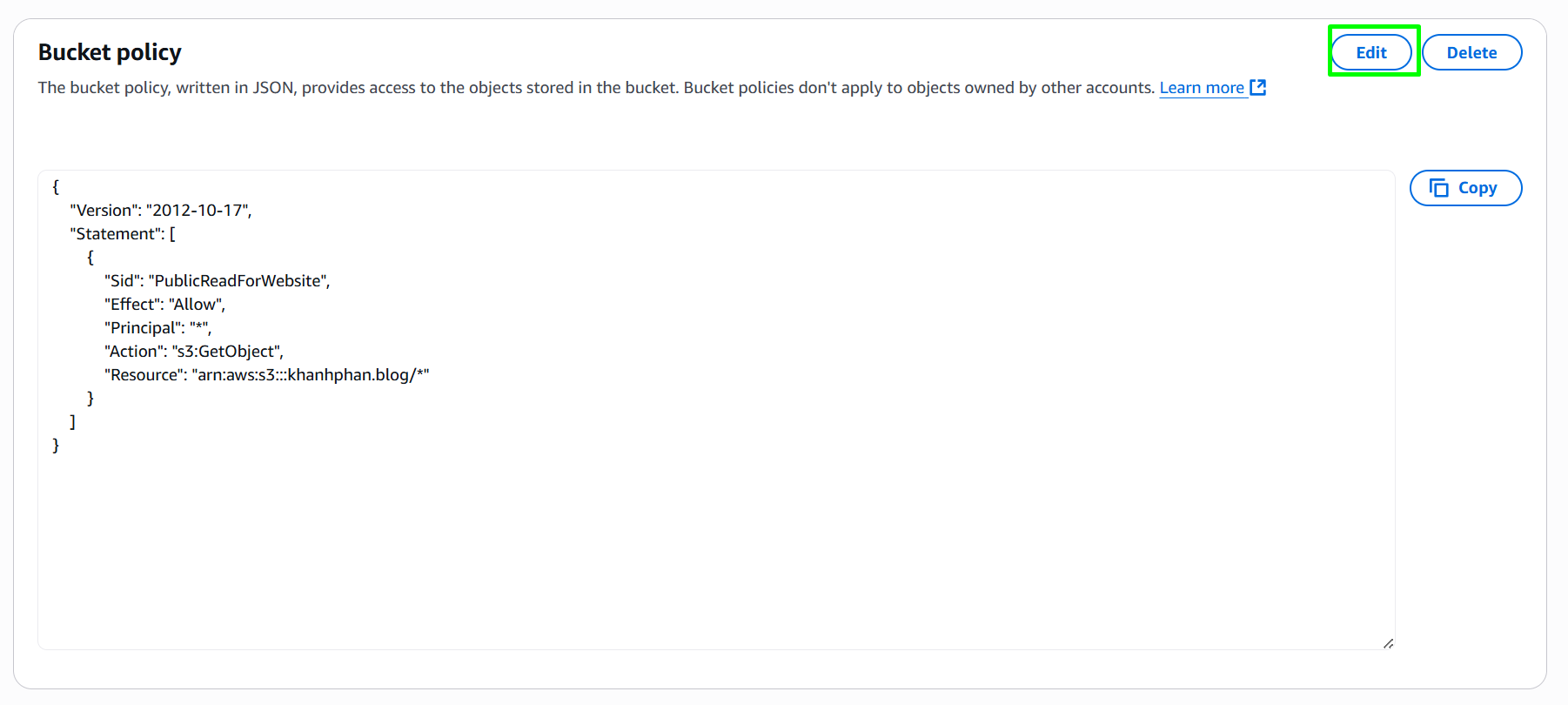Image resolution: width=1568 pixels, height=705 pixels.
Task: Click the "Principal": "*" line
Action: (x=157, y=328)
